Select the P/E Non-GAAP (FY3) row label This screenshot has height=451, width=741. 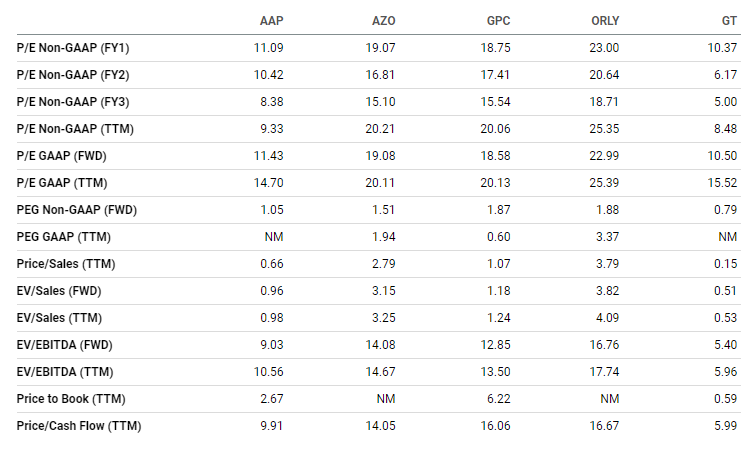73,102
